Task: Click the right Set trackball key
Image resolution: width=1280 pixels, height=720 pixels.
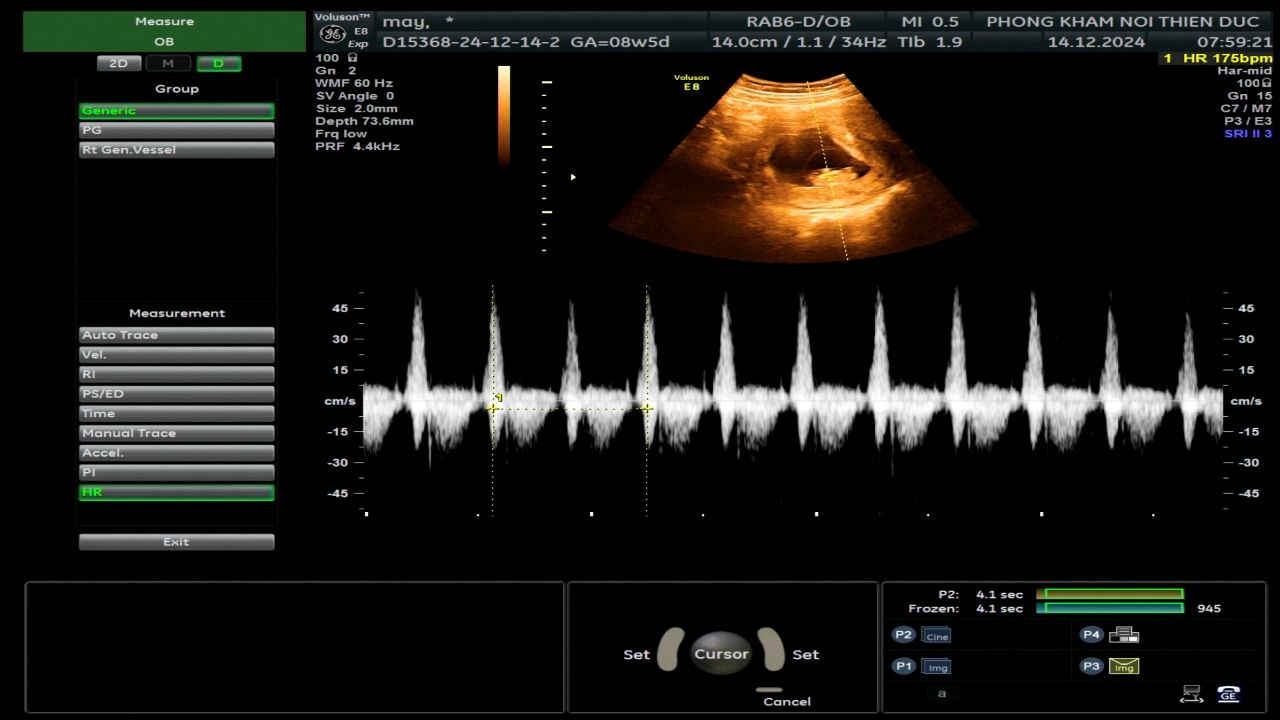Action: click(771, 650)
